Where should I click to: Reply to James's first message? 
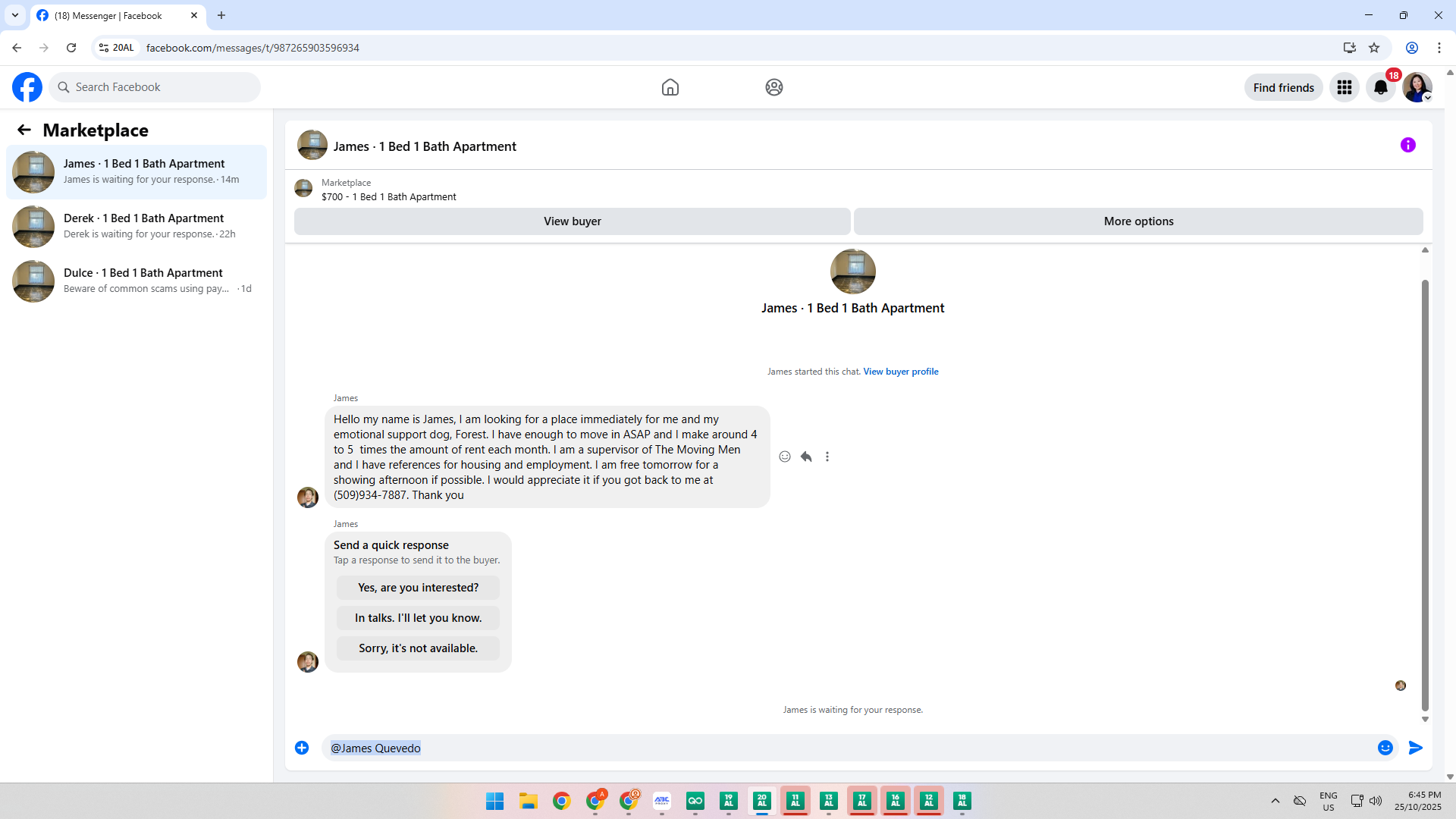[806, 457]
